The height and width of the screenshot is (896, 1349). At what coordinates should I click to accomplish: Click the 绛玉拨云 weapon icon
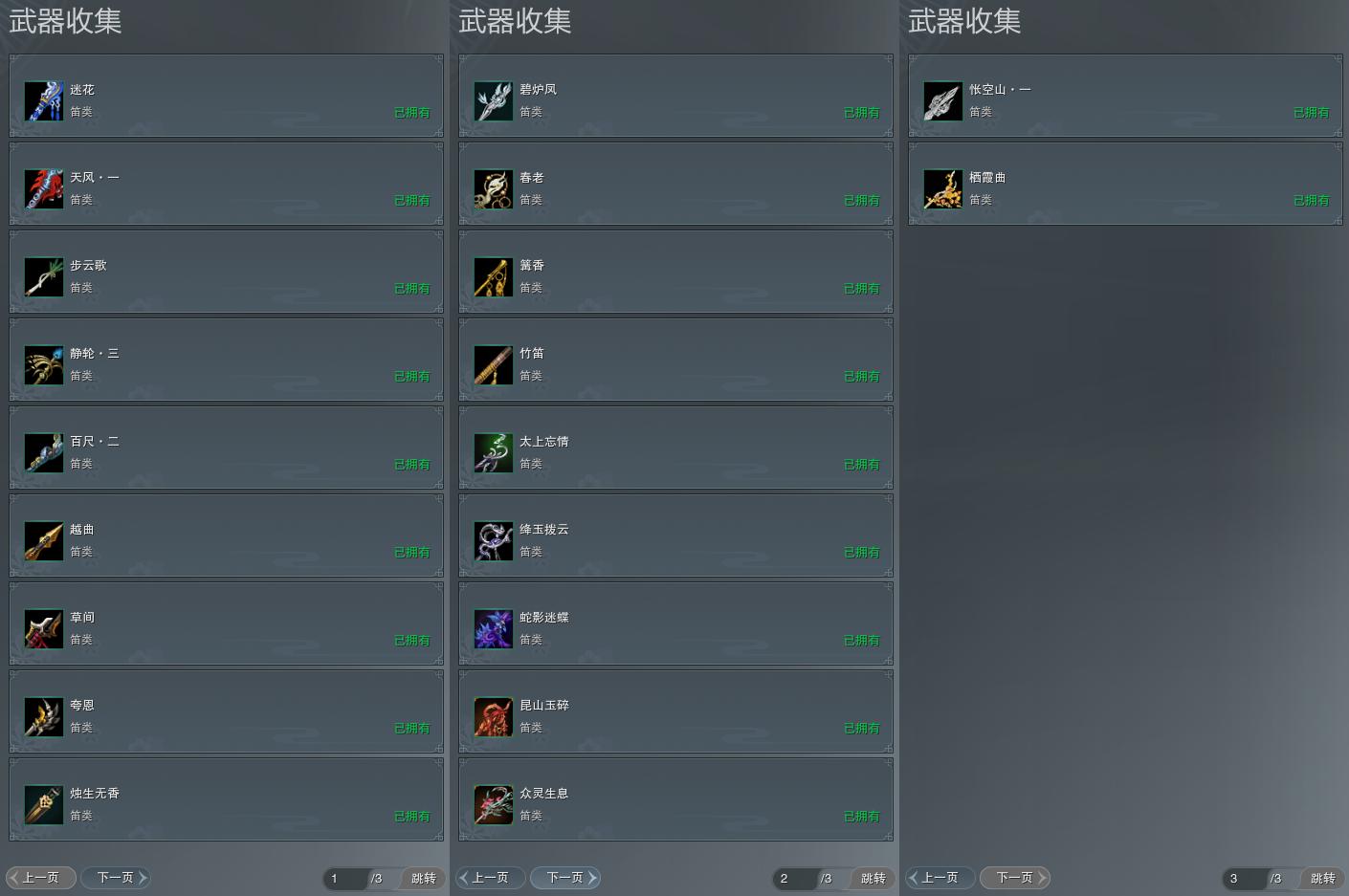(x=494, y=540)
